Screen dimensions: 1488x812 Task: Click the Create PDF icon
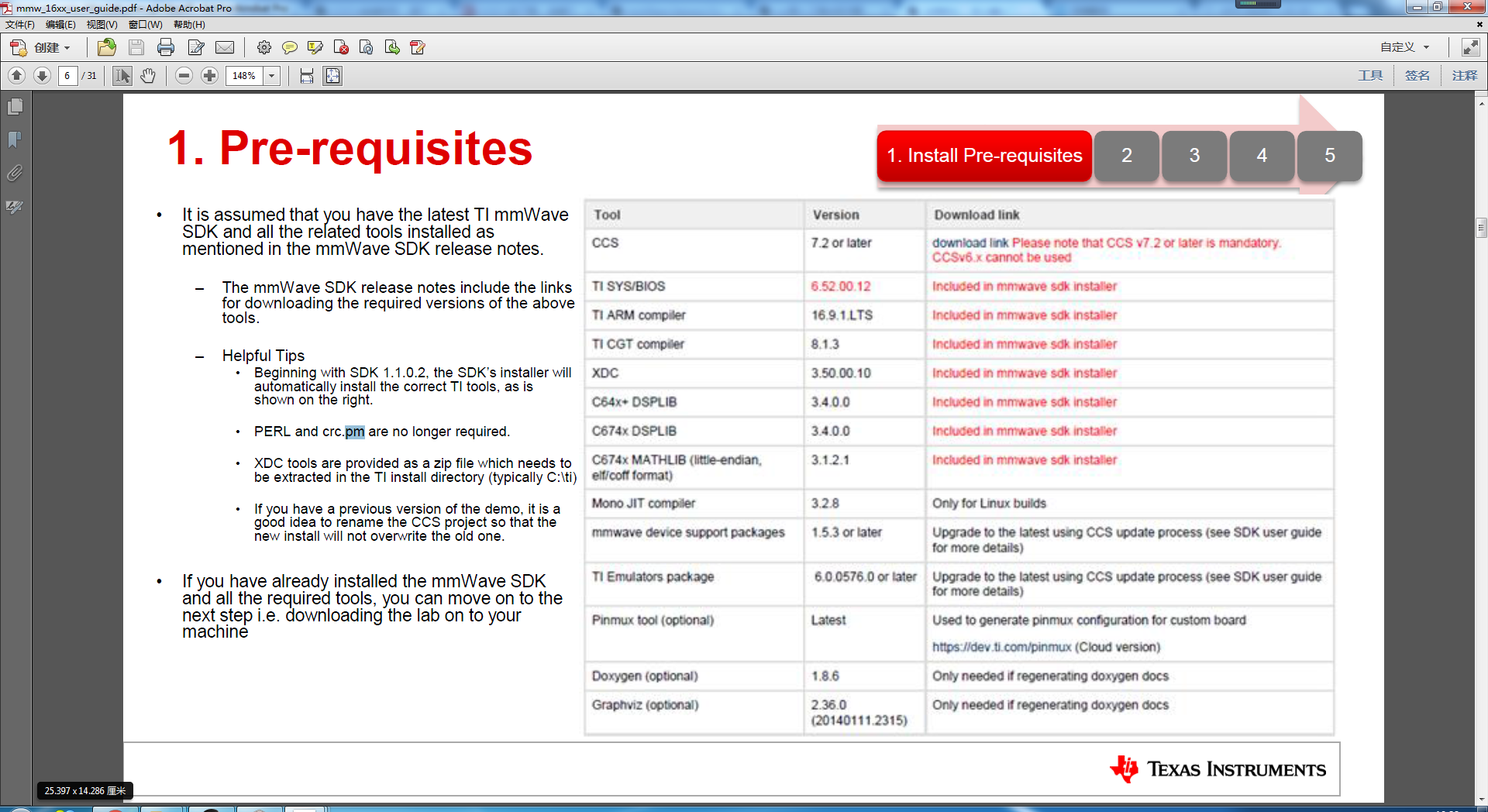[x=19, y=47]
